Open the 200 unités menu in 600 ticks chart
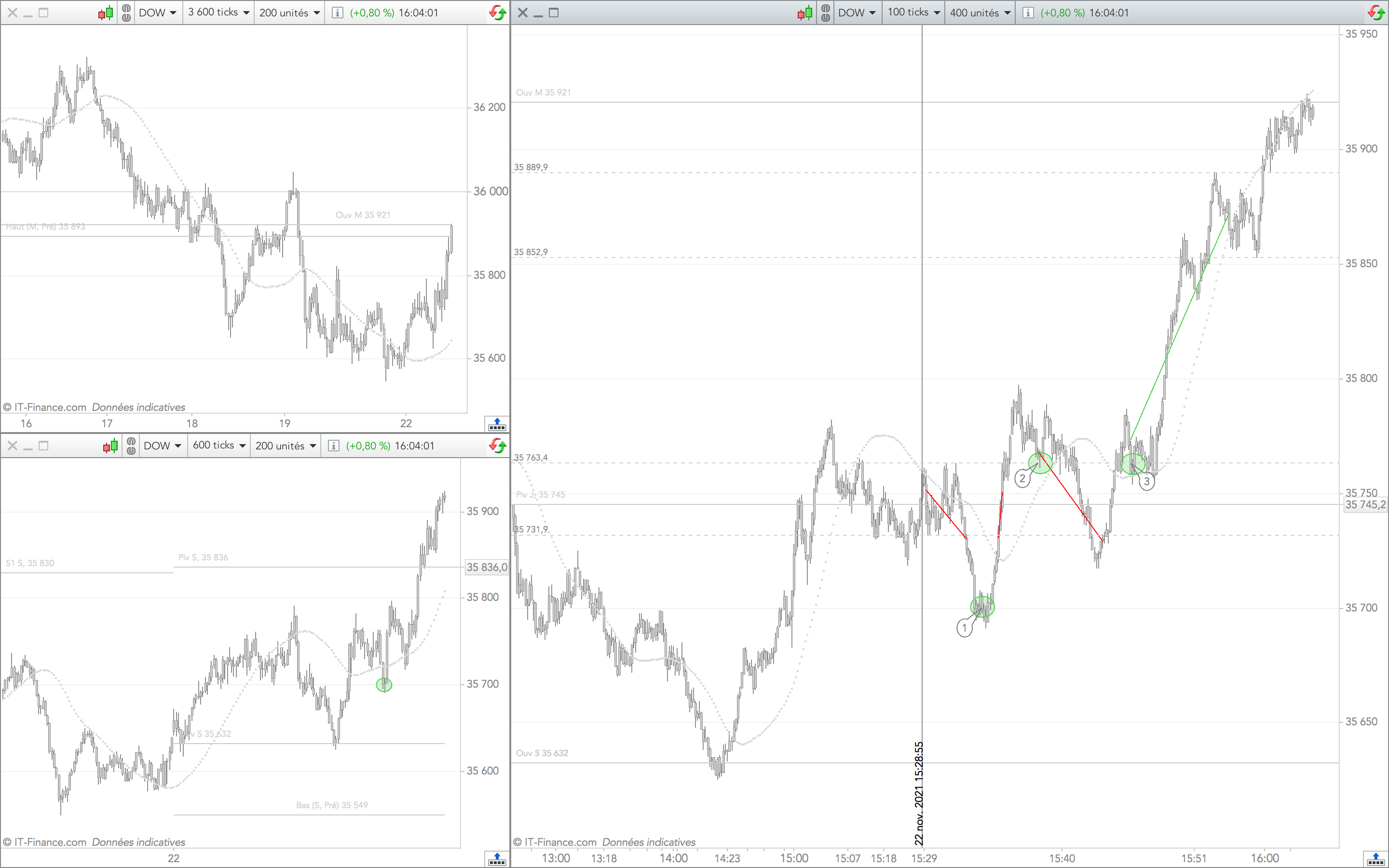1389x868 pixels. 286,446
